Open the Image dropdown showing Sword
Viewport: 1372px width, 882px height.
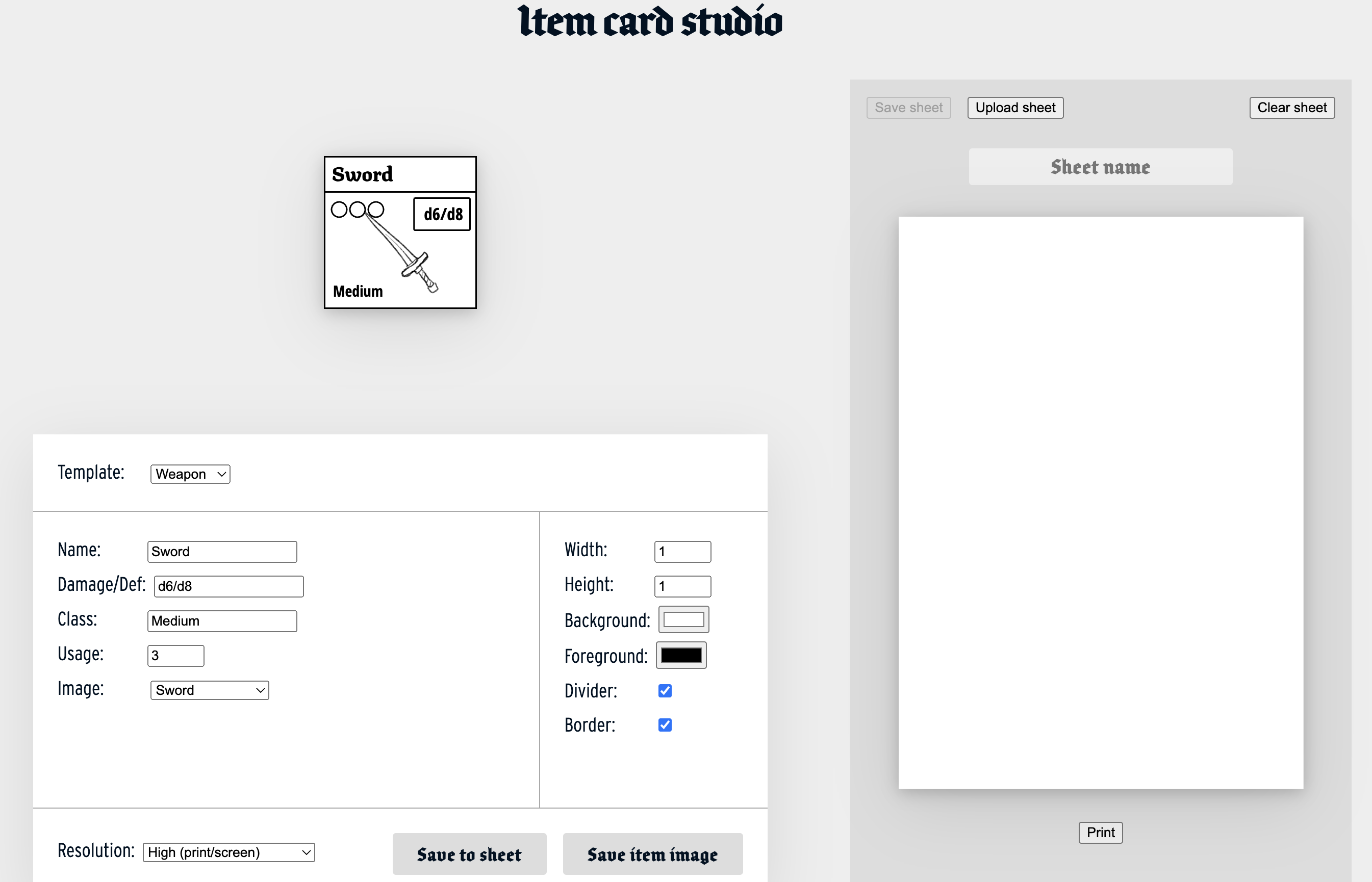pos(209,690)
